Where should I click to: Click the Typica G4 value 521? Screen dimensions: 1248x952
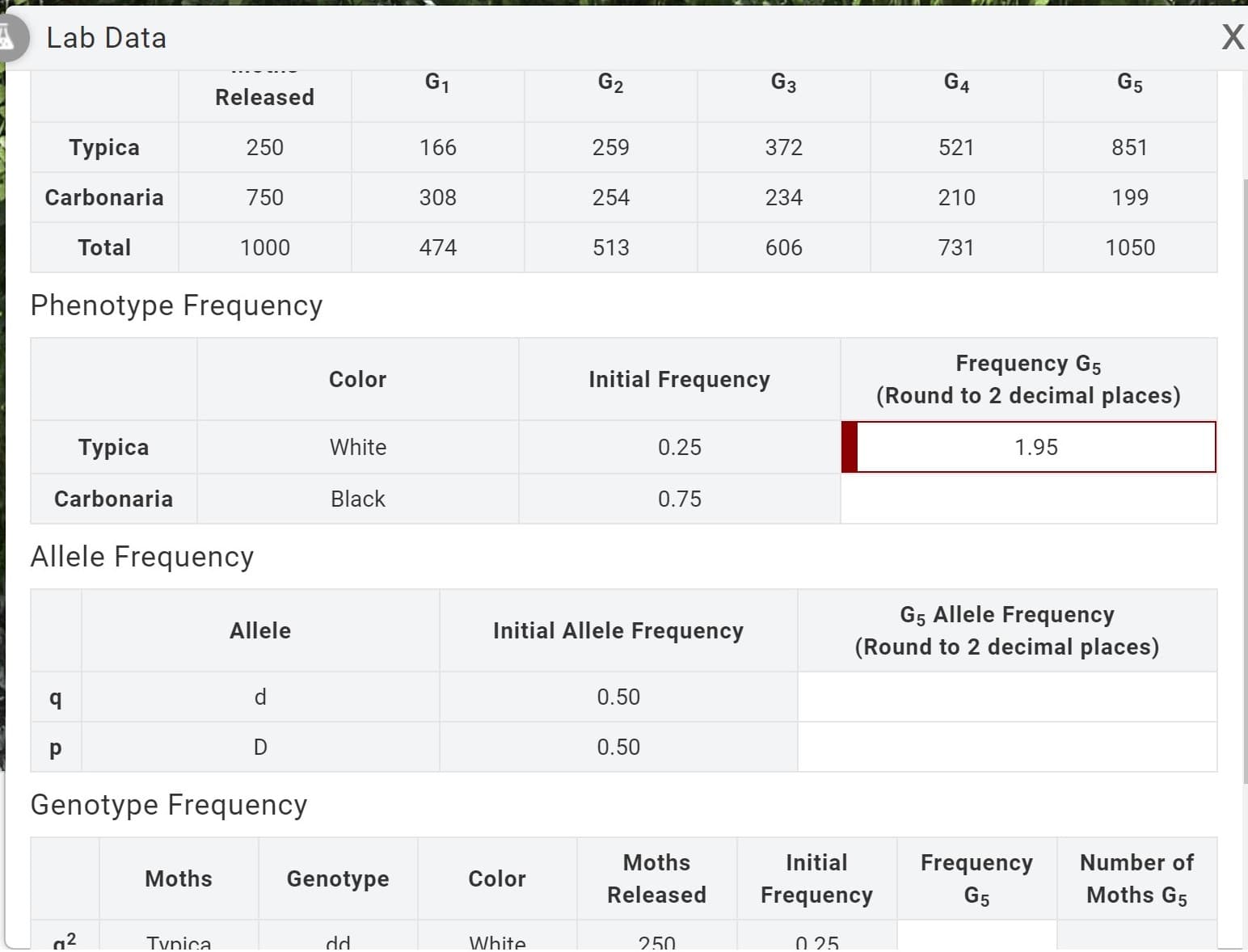[956, 147]
